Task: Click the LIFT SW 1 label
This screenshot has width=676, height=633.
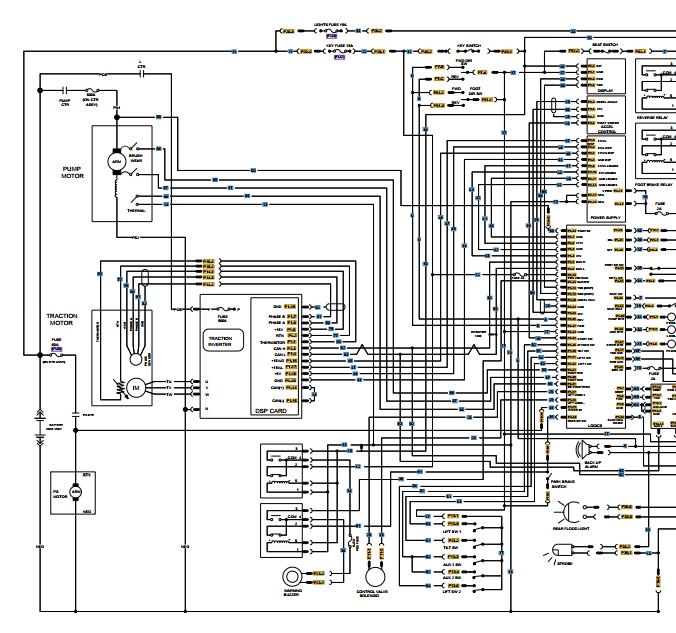Action: 452,532
